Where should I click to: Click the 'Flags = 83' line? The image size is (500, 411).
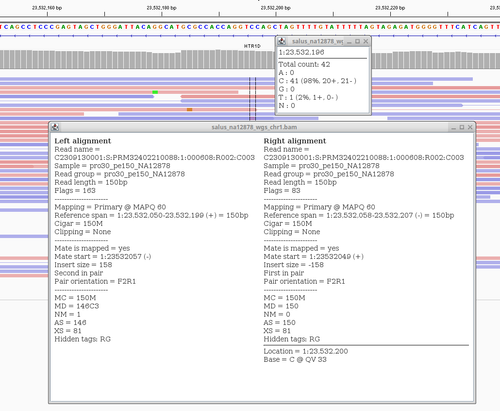tap(282, 191)
